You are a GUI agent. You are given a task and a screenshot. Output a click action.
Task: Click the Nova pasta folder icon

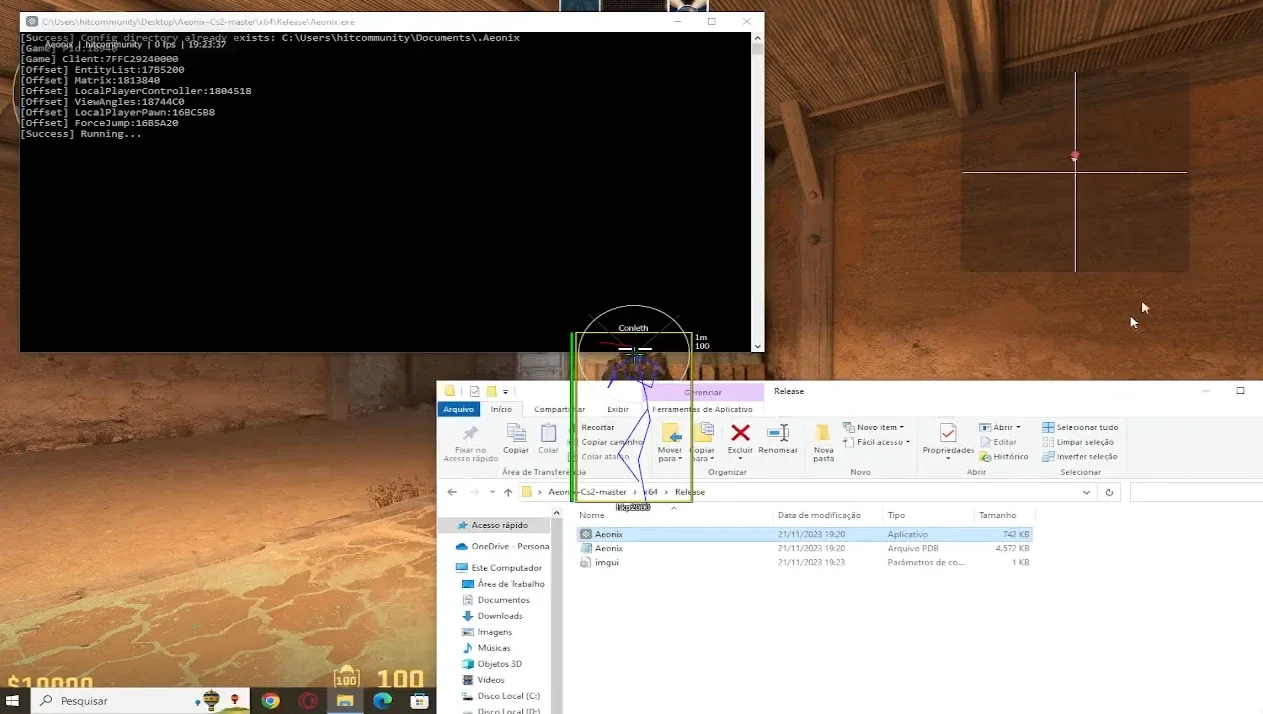[x=823, y=432]
